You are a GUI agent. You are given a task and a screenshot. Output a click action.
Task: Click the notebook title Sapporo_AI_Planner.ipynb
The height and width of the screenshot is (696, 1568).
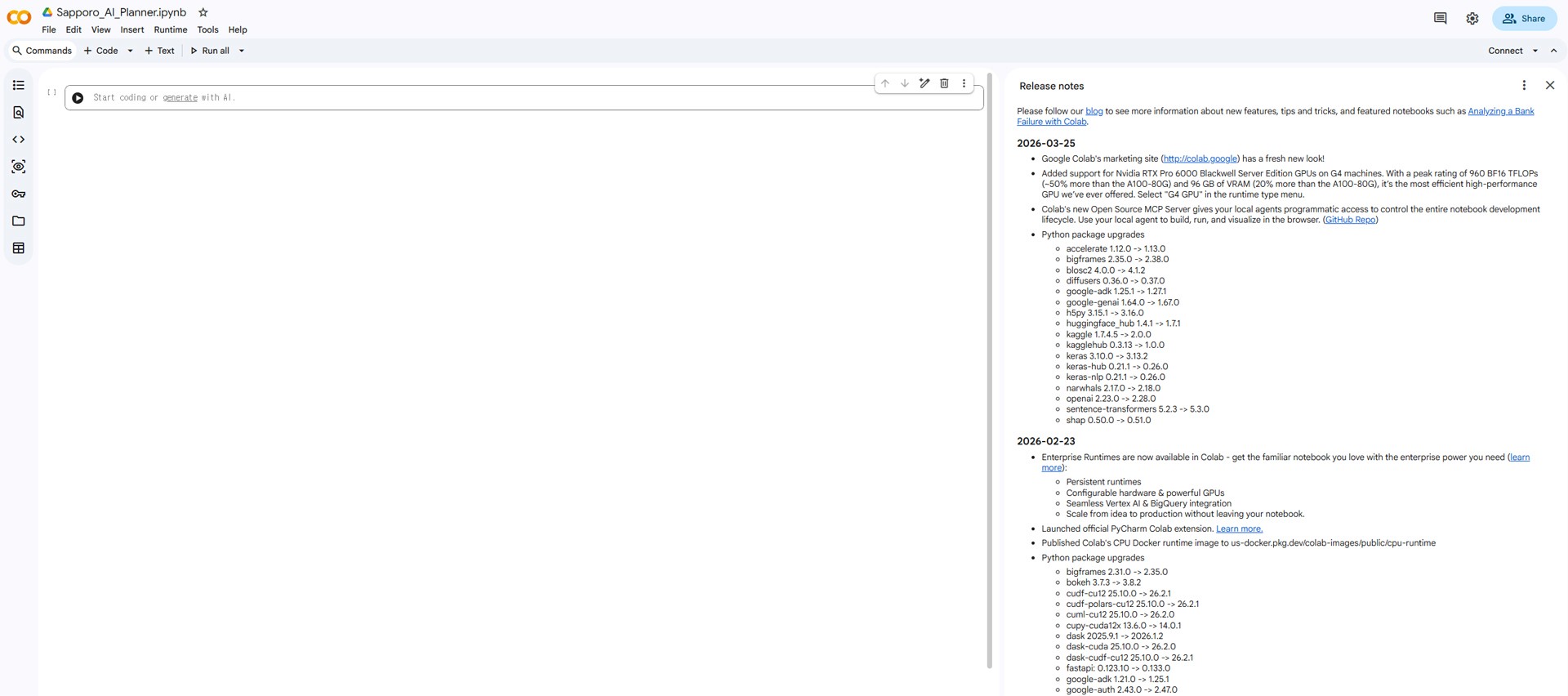tap(121, 12)
